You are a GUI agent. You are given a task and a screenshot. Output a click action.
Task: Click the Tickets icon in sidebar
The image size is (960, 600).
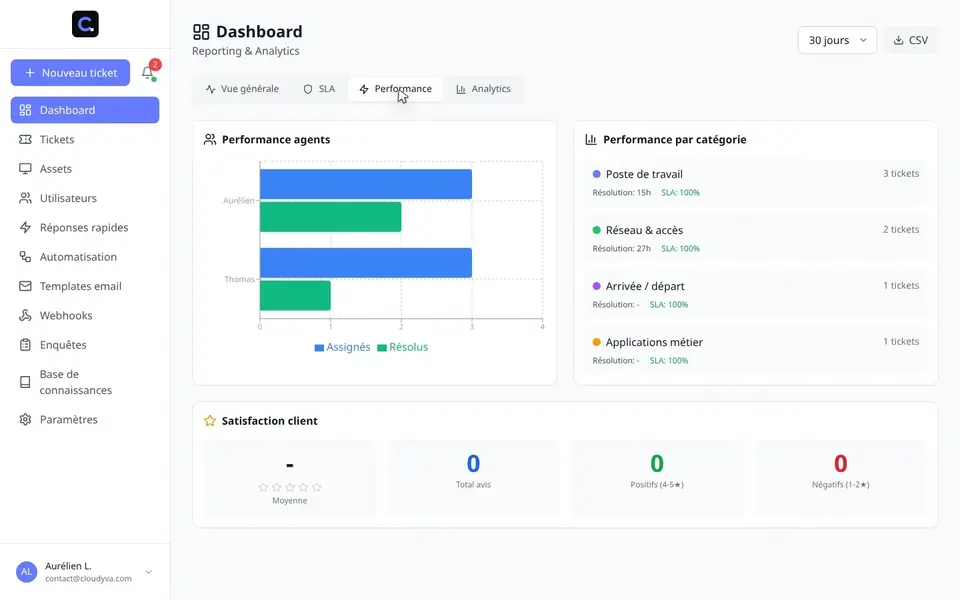25,140
